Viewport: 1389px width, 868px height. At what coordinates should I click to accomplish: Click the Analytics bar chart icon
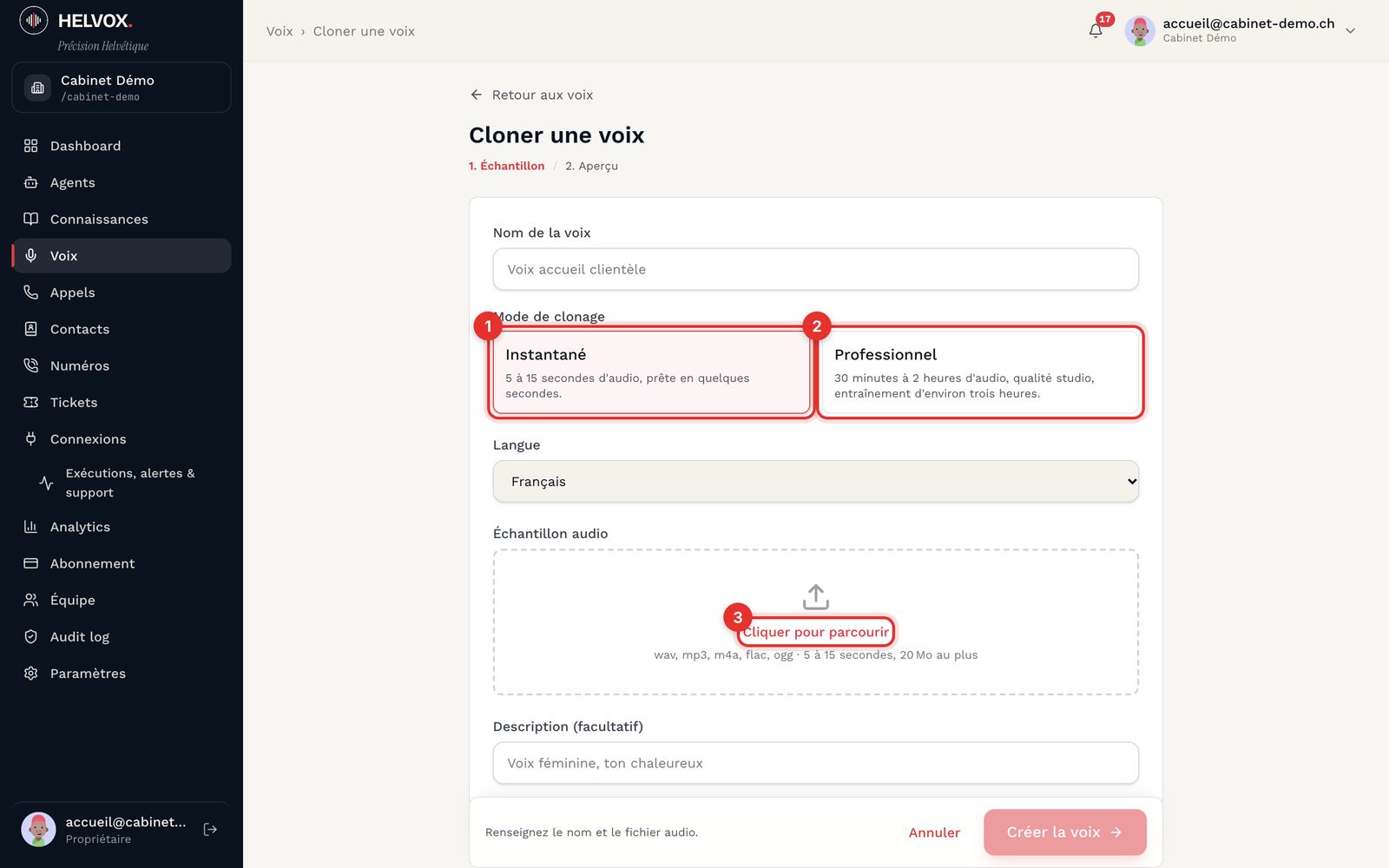coord(31,527)
